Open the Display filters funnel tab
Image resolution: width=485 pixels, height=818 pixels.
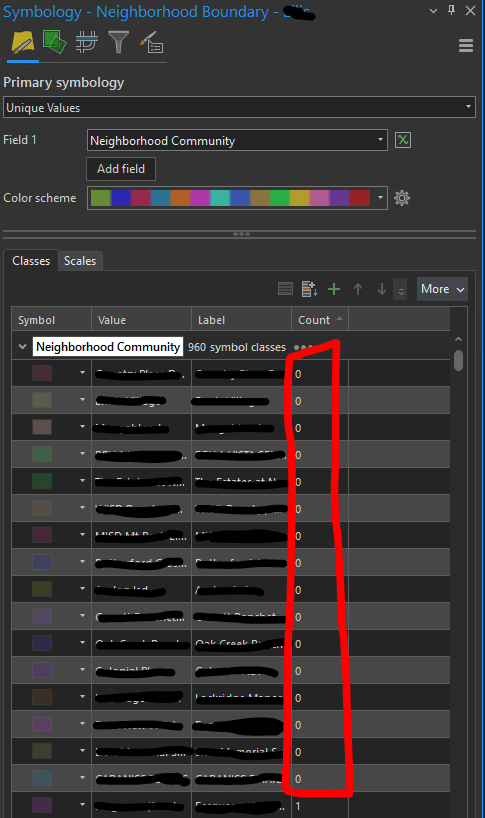pyautogui.click(x=118, y=42)
